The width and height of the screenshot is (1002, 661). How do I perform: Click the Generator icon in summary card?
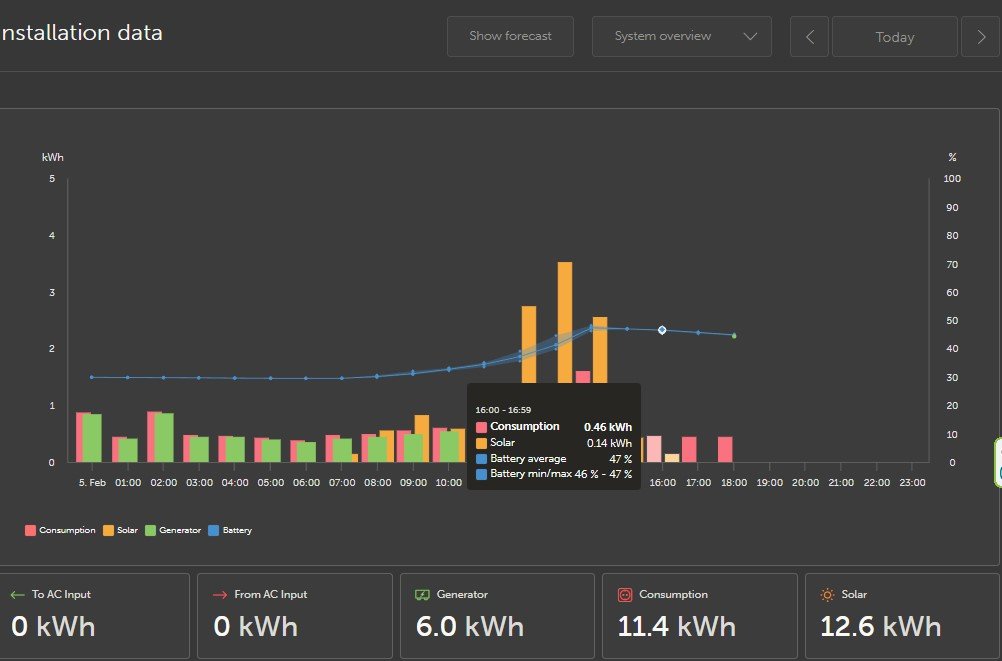[422, 594]
